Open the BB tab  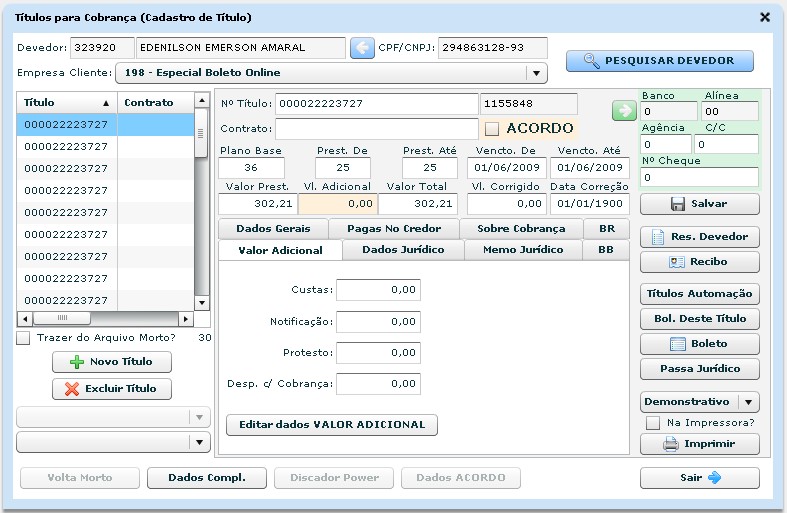click(x=606, y=250)
